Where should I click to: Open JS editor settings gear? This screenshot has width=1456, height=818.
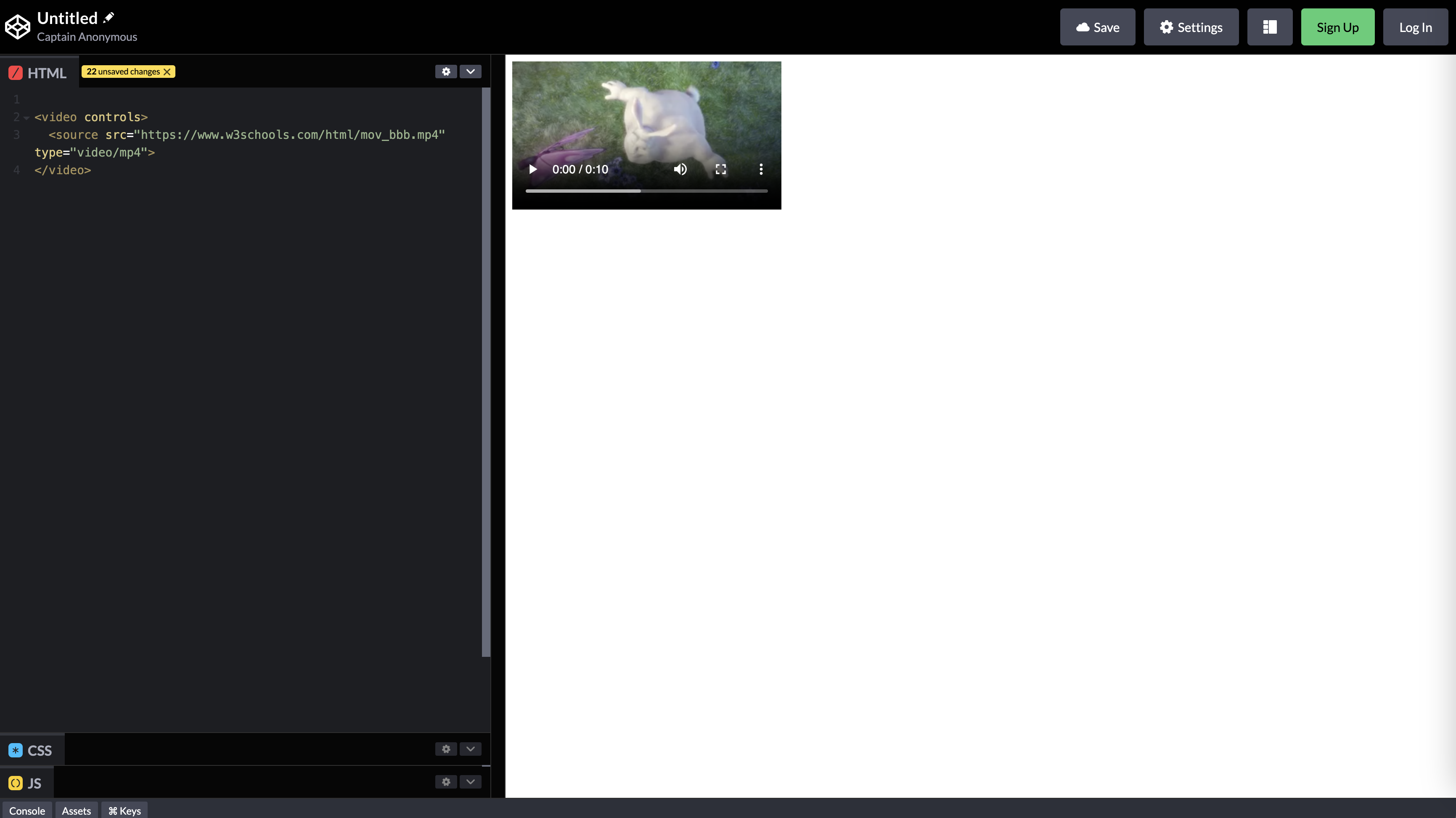pos(446,782)
